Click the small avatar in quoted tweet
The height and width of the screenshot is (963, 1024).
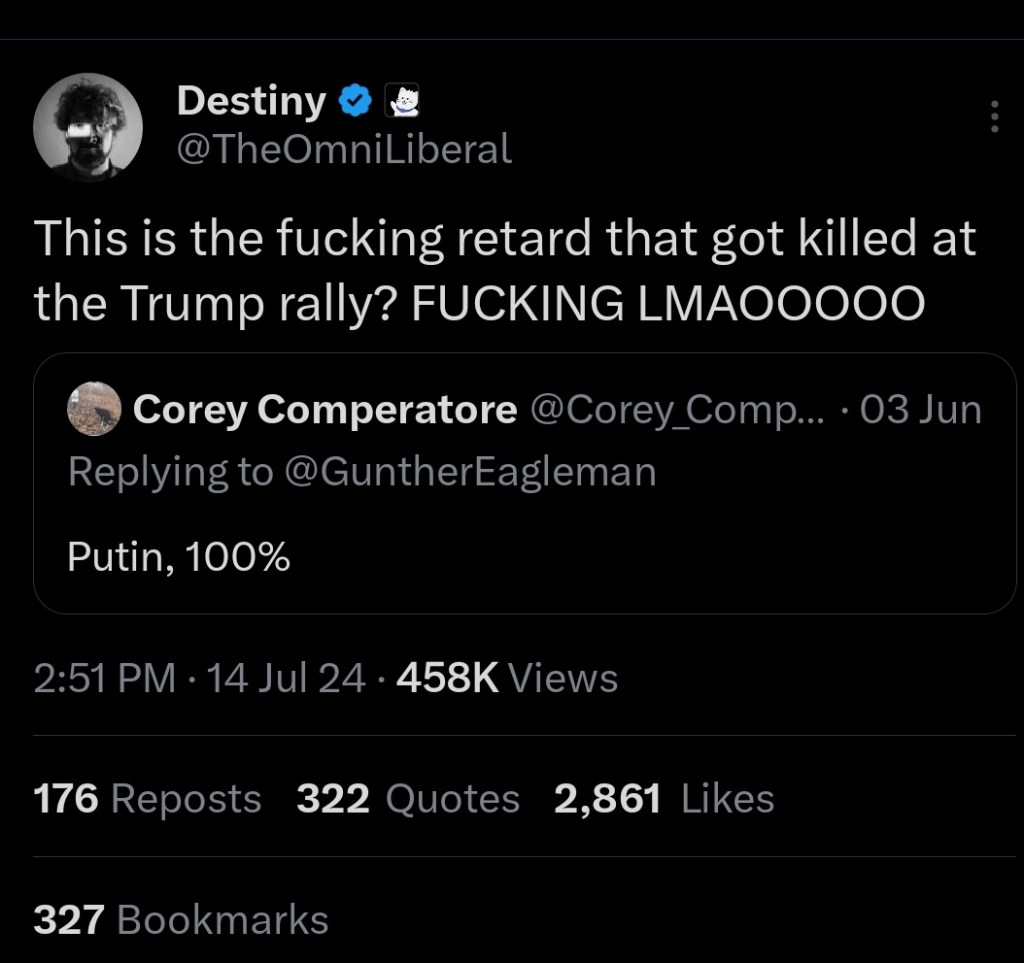click(x=94, y=409)
